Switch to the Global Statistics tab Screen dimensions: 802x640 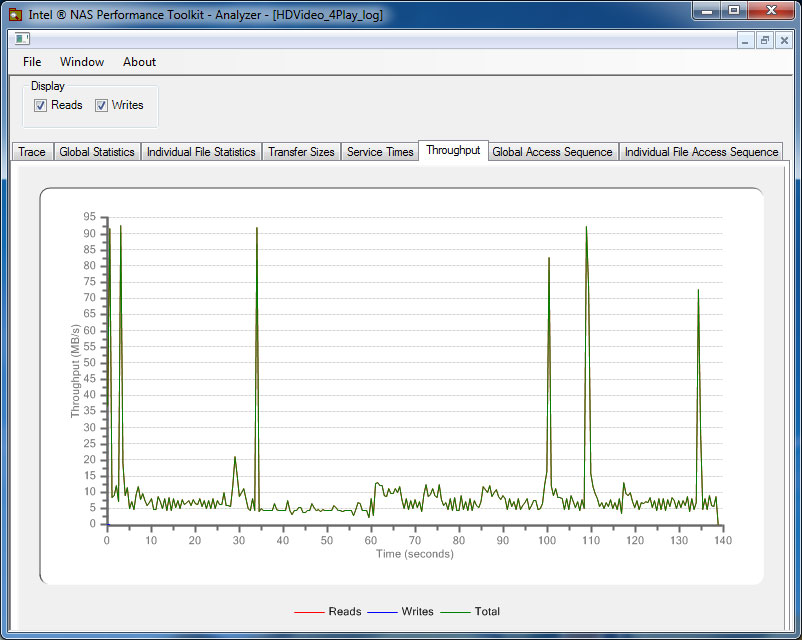(x=97, y=152)
